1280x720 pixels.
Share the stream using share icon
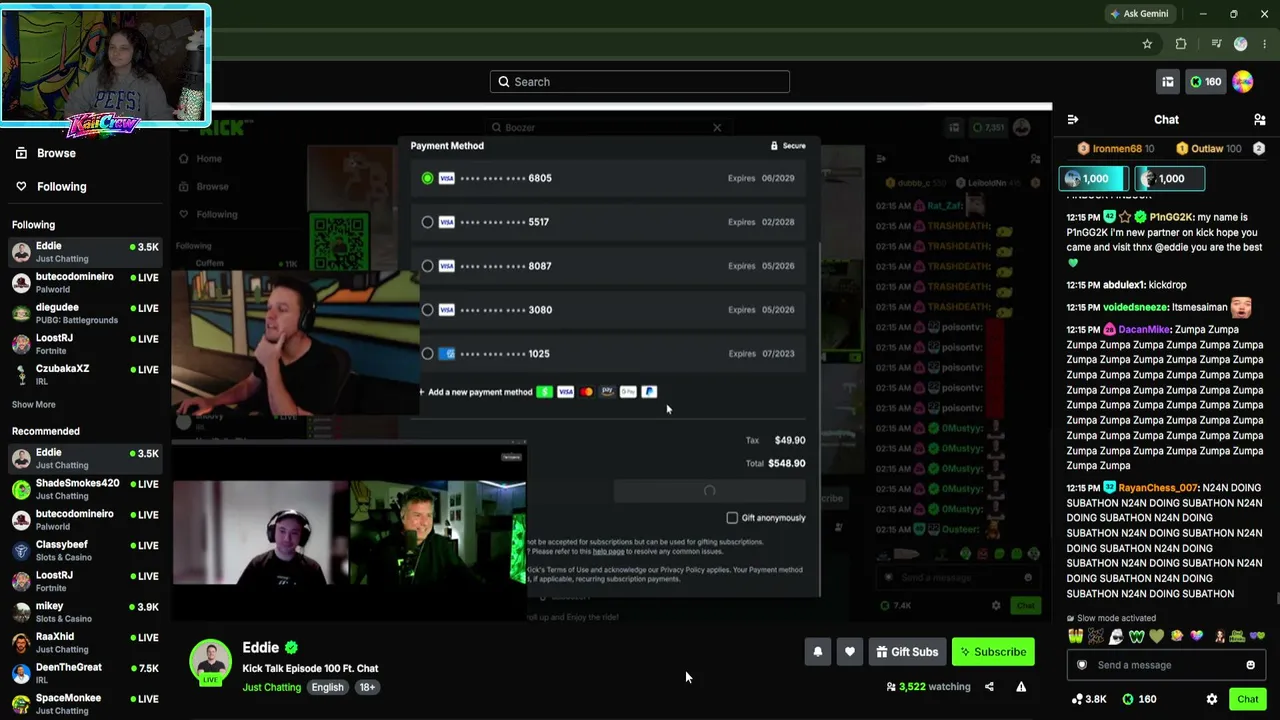989,687
